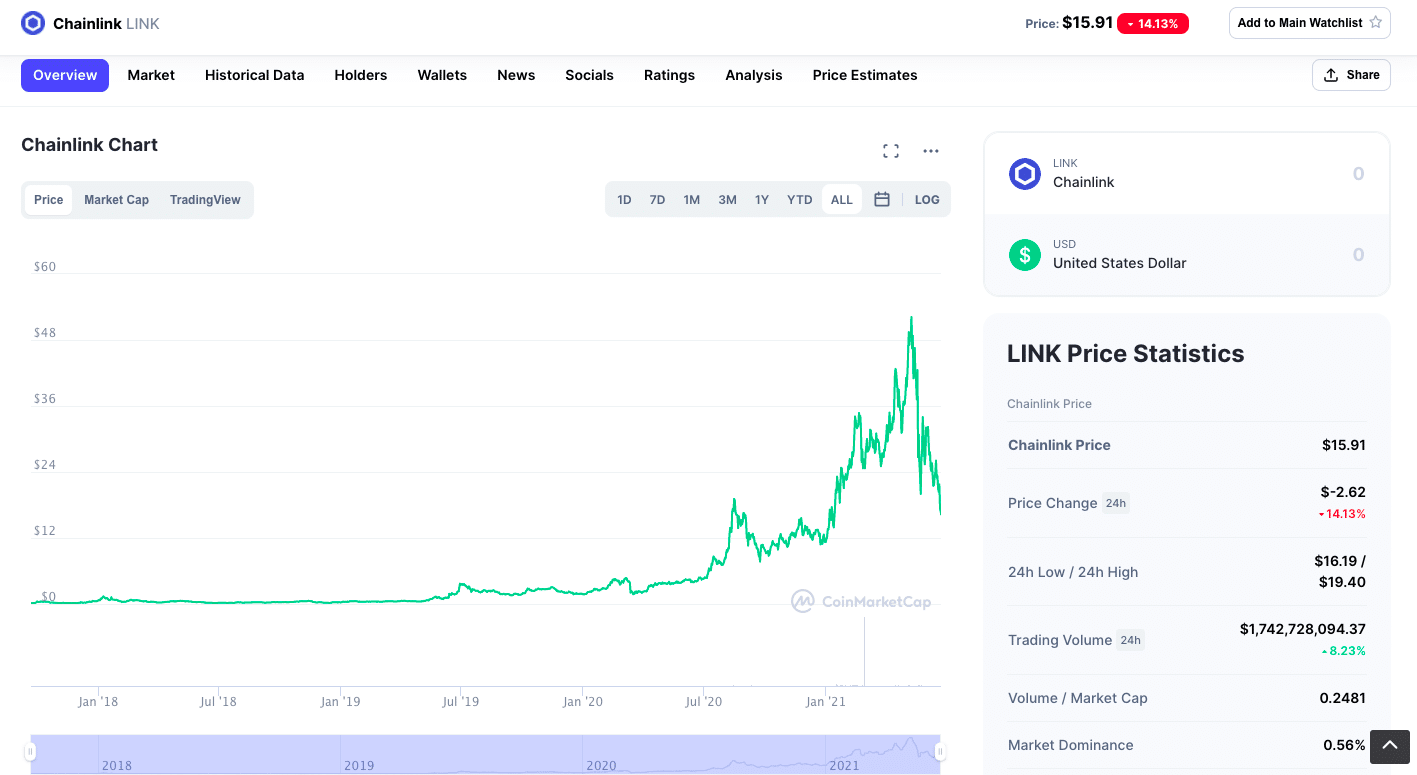
Task: Click the Chainlink logo icon in header
Action: pos(33,23)
